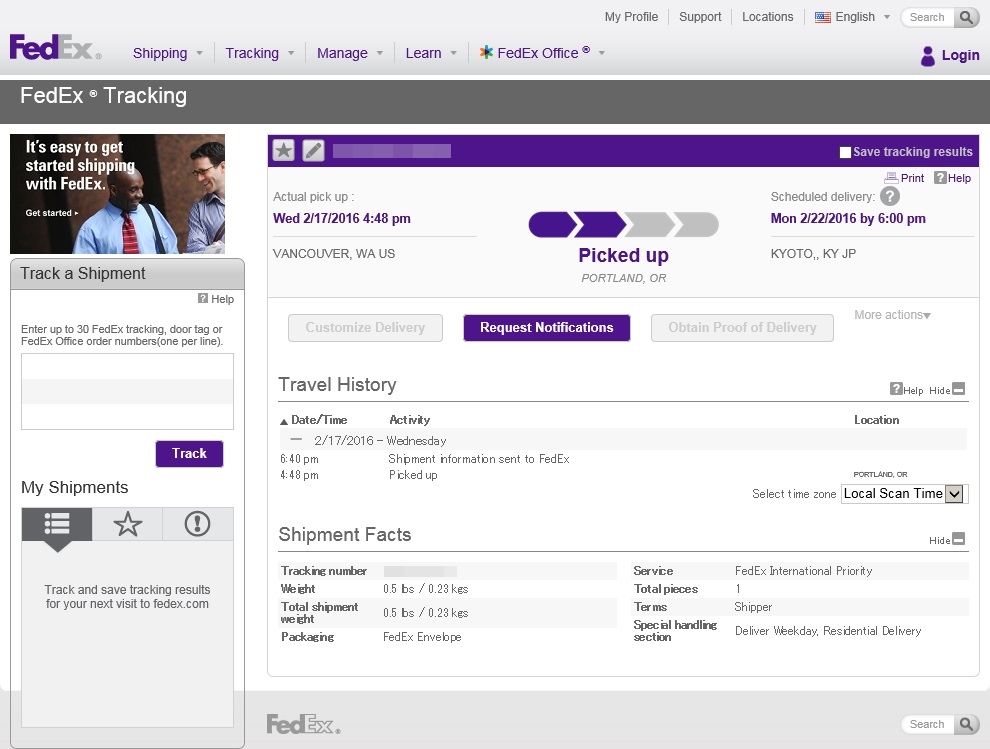Click Travel History Help question icon
Viewport: 990px width, 749px height.
tap(896, 389)
